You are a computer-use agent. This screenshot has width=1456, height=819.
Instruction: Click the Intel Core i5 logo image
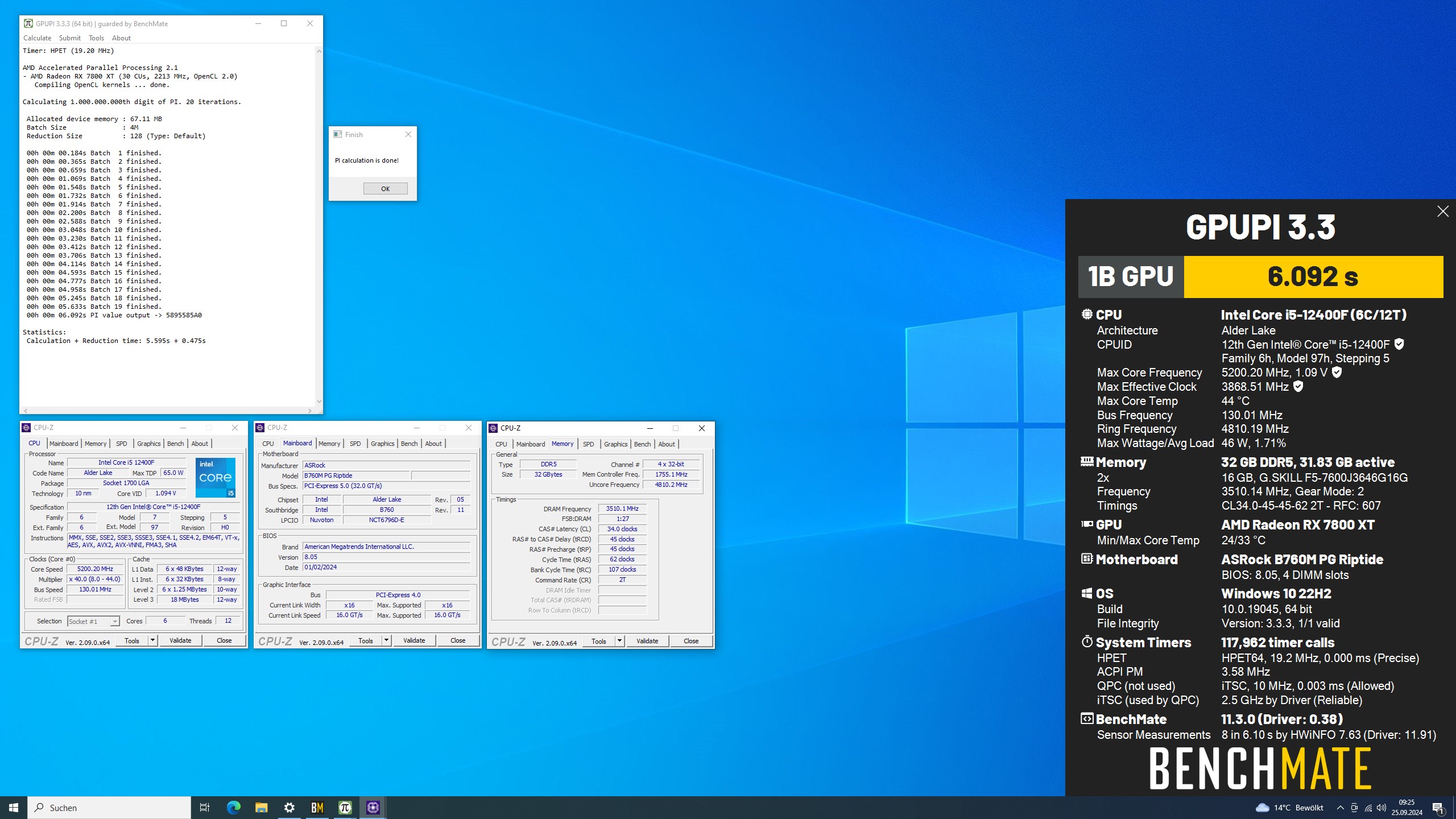click(x=216, y=478)
